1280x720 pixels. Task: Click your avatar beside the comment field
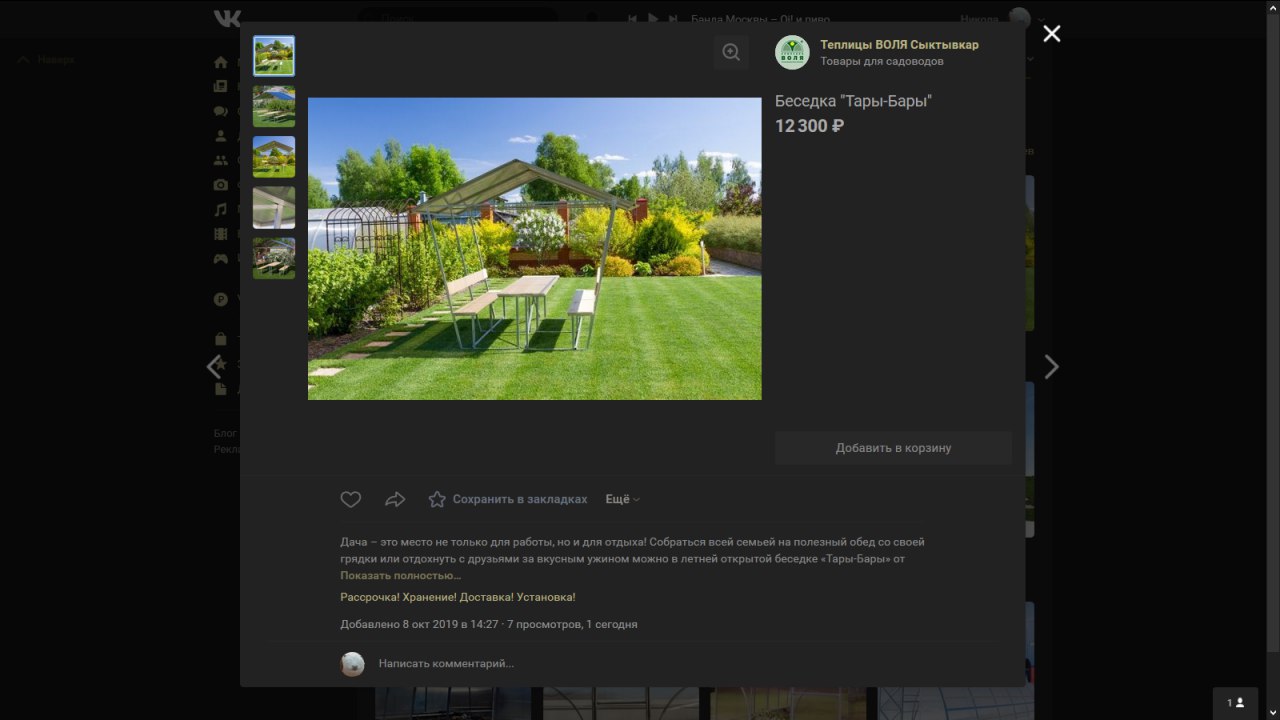352,664
